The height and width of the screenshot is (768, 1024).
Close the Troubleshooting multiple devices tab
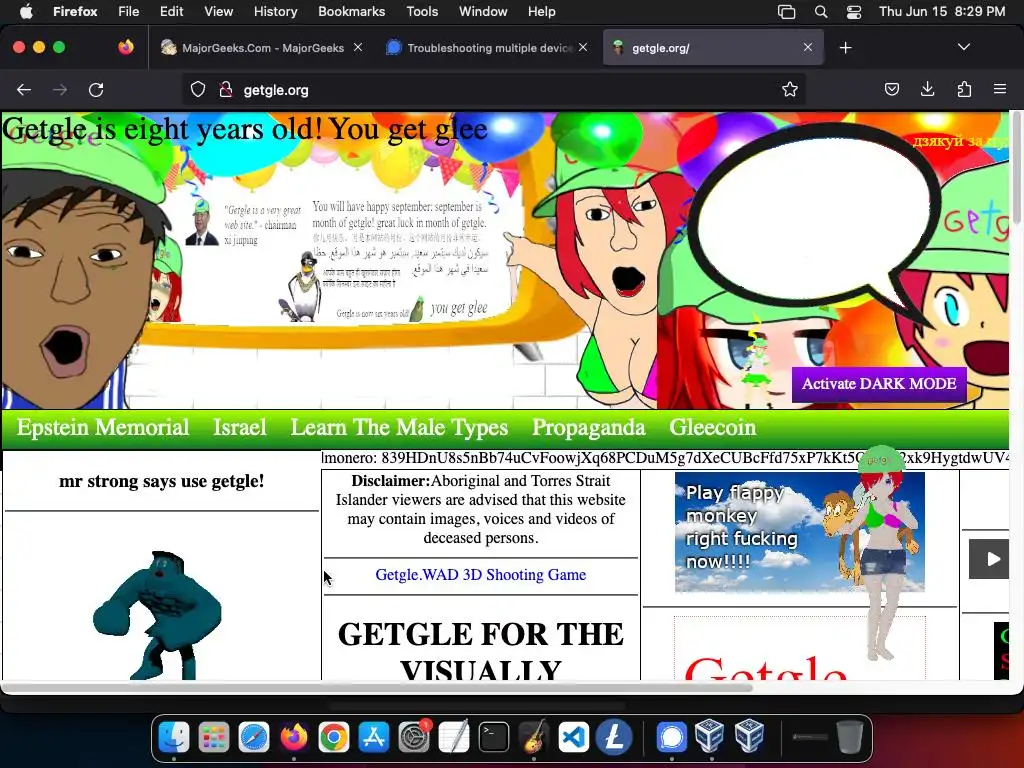583,47
